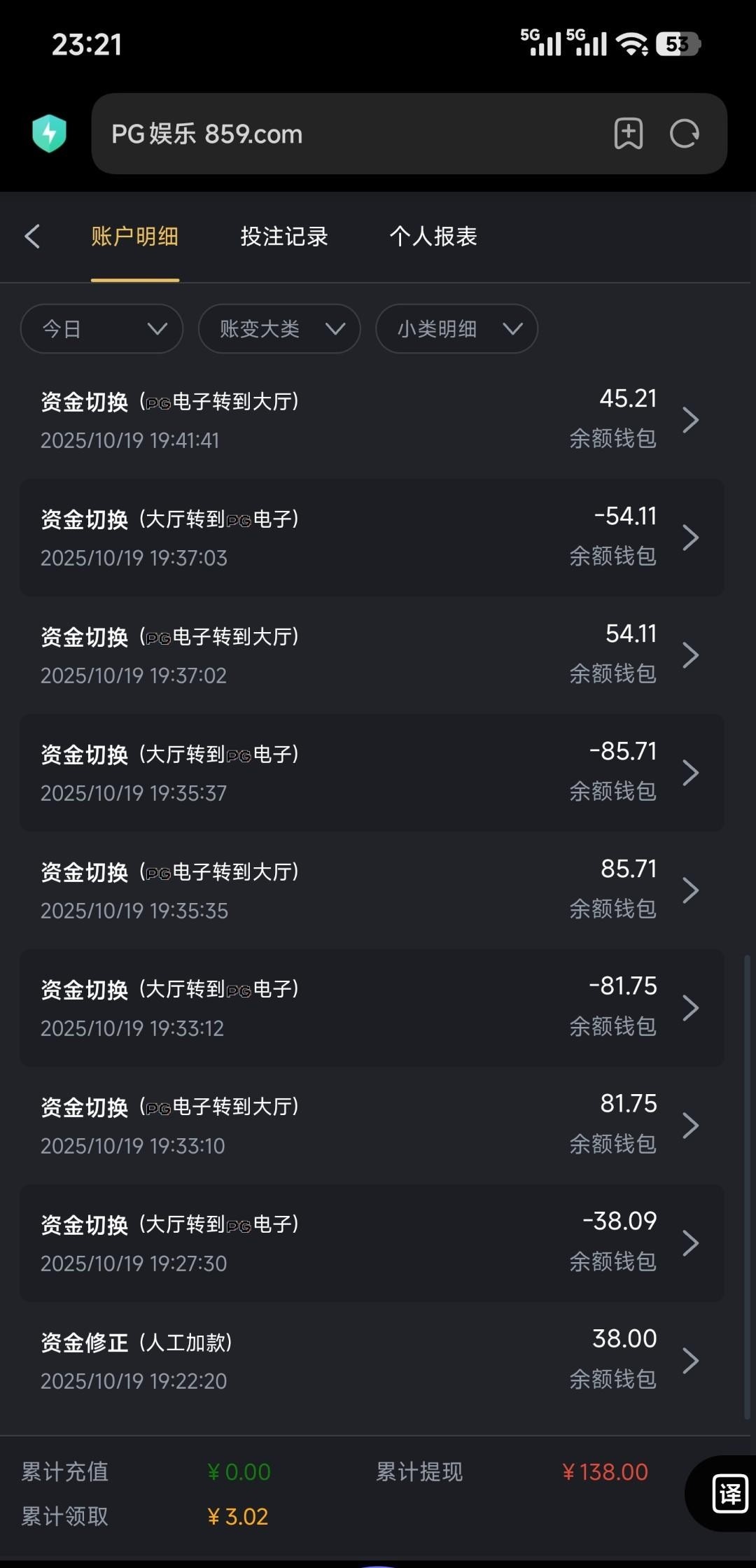Open details arrow for 38.00 manual credit
This screenshot has width=756, height=1568.
pos(690,1360)
